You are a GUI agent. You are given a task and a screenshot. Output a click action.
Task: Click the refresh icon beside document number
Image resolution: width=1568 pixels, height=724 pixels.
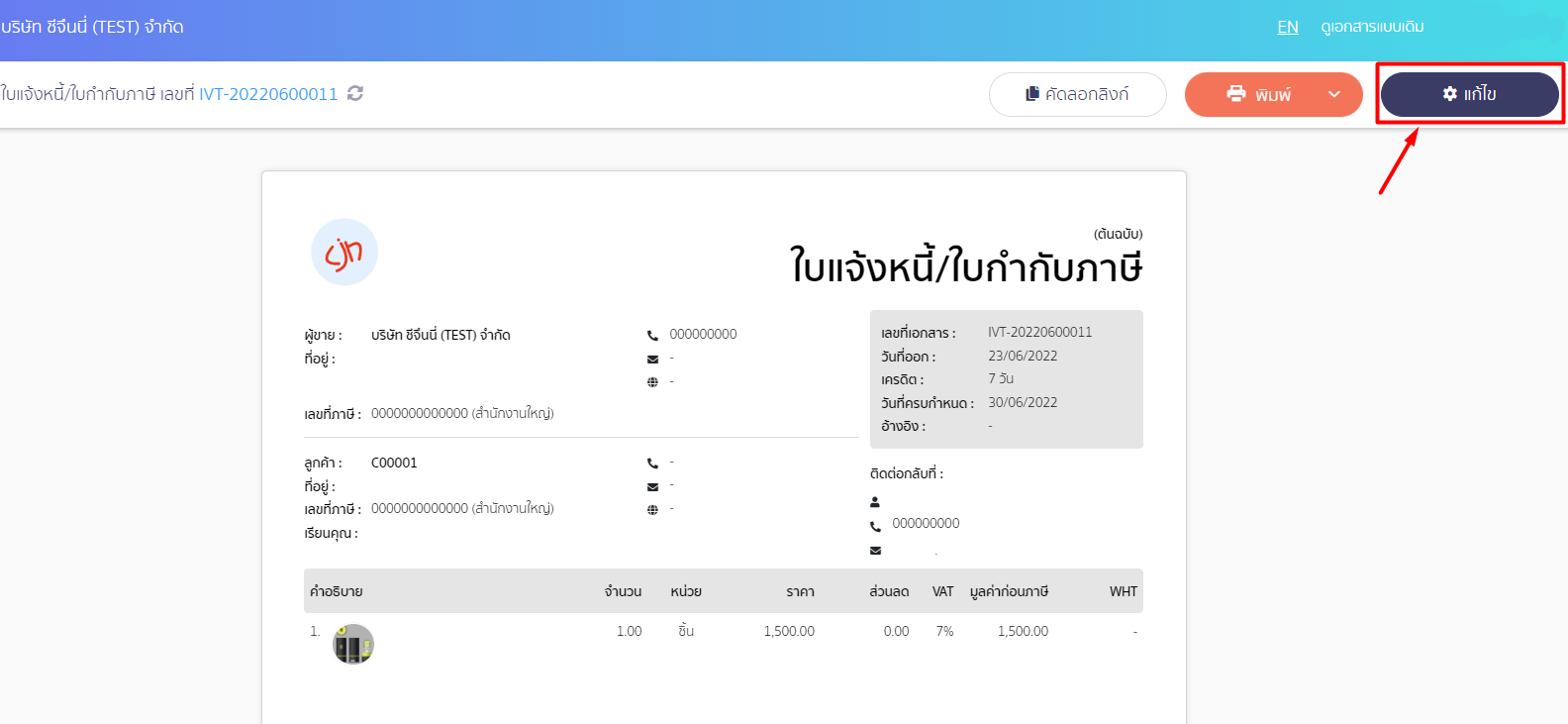[355, 93]
